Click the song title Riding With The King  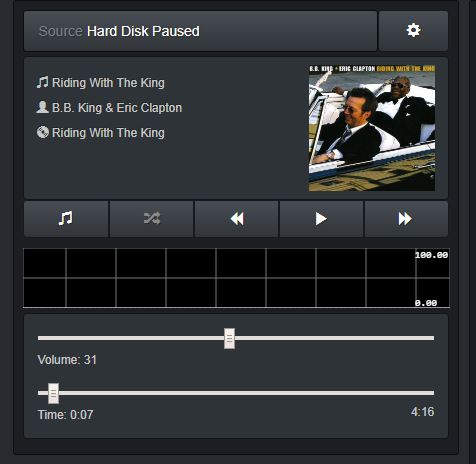pos(108,83)
